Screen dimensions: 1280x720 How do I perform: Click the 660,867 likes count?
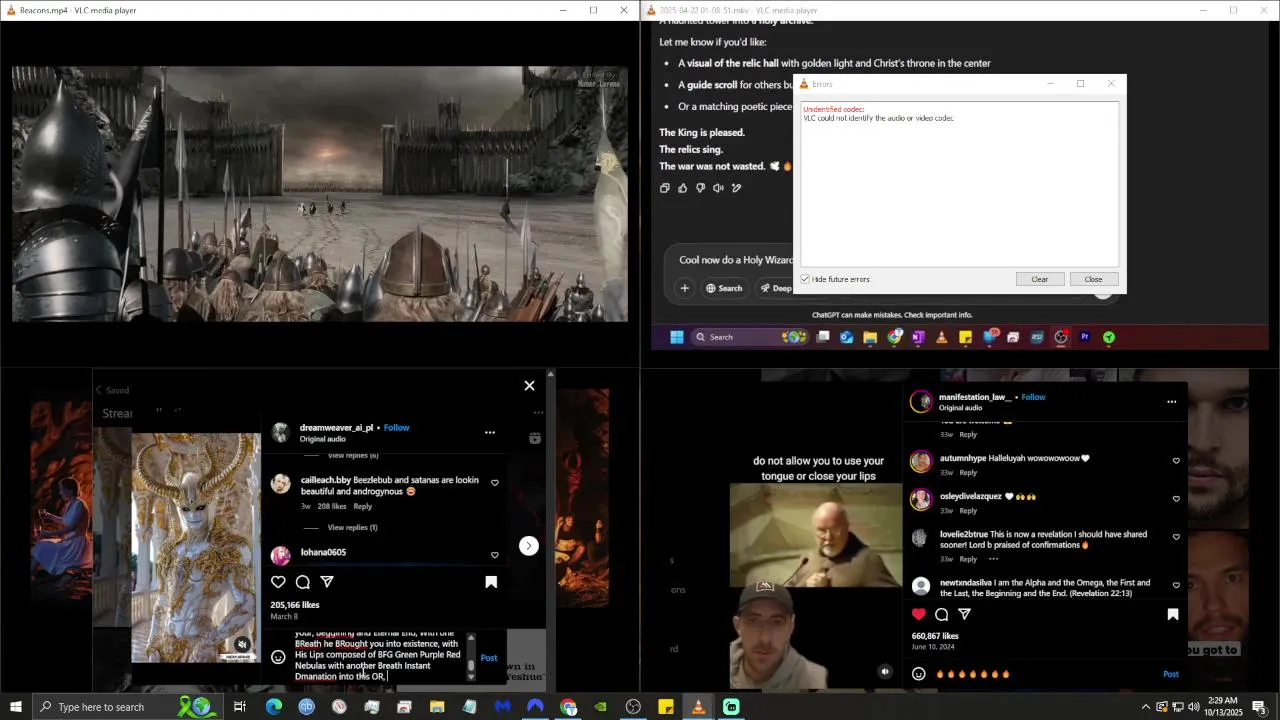click(935, 636)
